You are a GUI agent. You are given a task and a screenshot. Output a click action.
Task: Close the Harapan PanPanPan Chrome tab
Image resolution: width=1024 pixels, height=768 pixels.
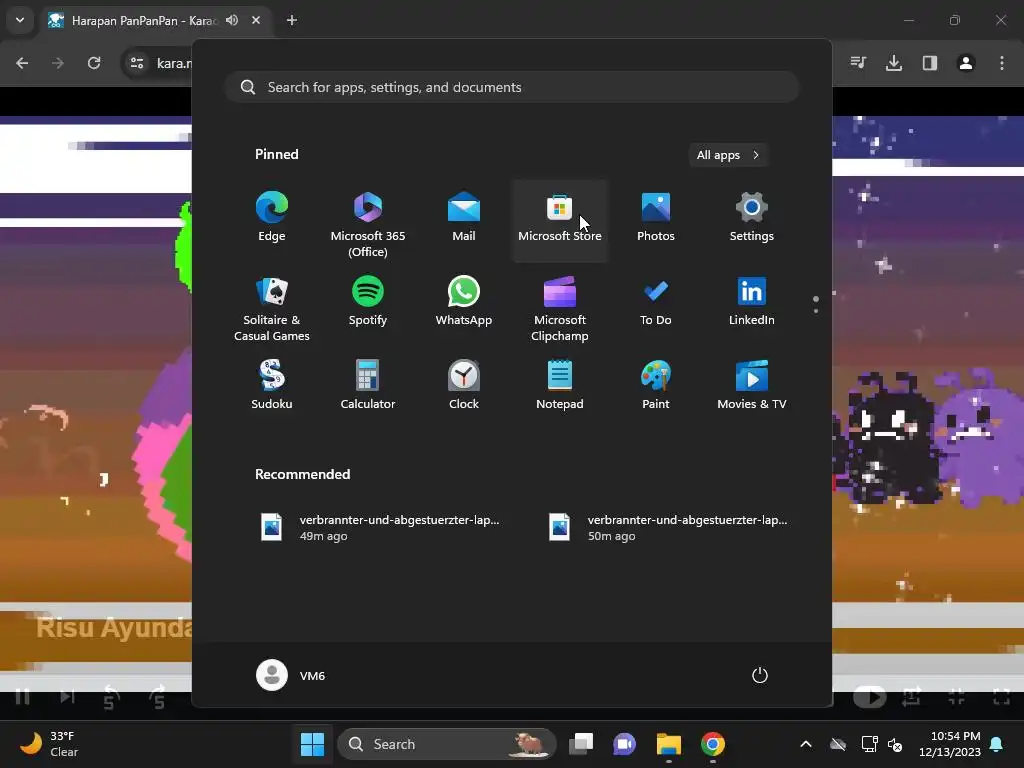(256, 20)
